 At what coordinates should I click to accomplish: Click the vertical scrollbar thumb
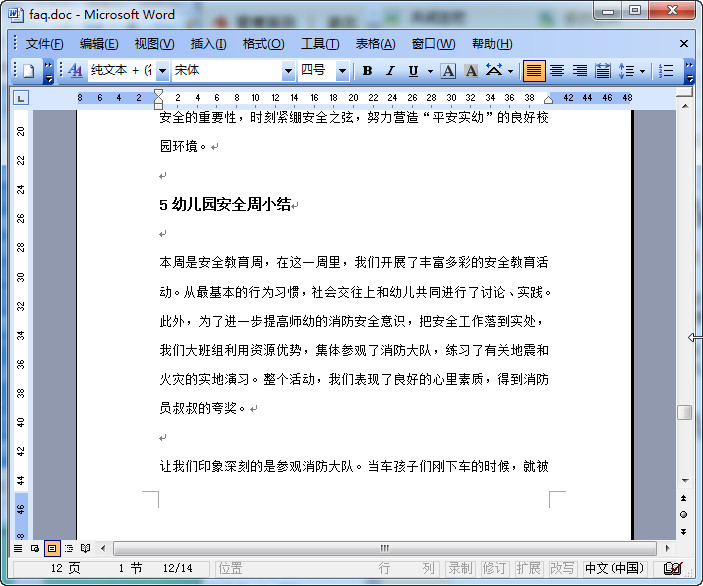pyautogui.click(x=685, y=412)
